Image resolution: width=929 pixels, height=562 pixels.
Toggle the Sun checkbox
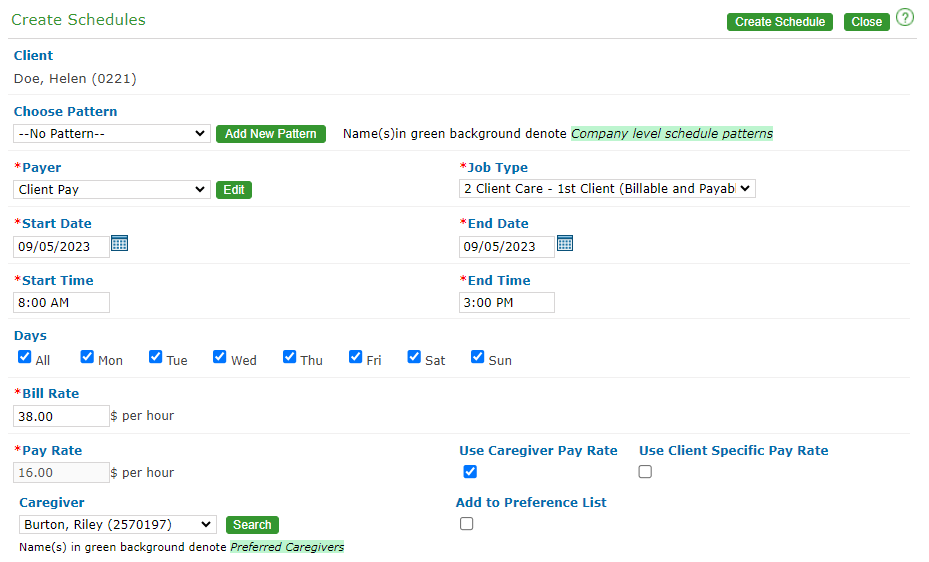[x=478, y=357]
